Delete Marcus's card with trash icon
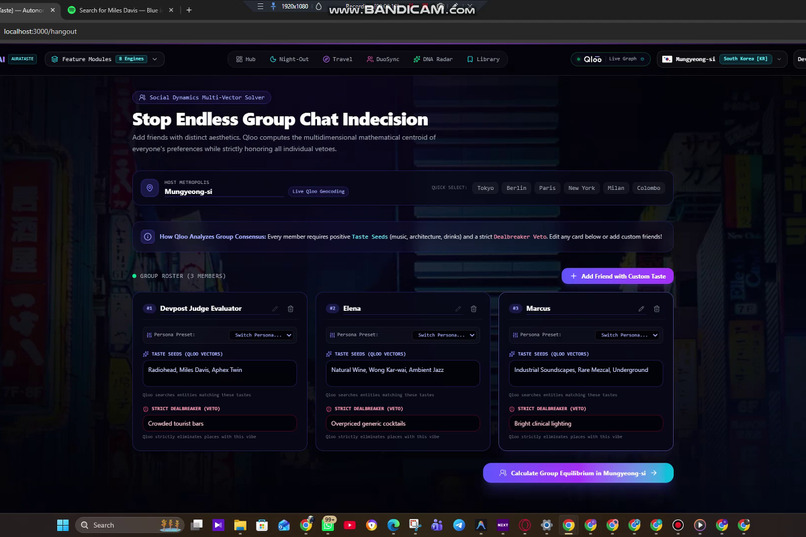Image resolution: width=806 pixels, height=537 pixels. (656, 309)
